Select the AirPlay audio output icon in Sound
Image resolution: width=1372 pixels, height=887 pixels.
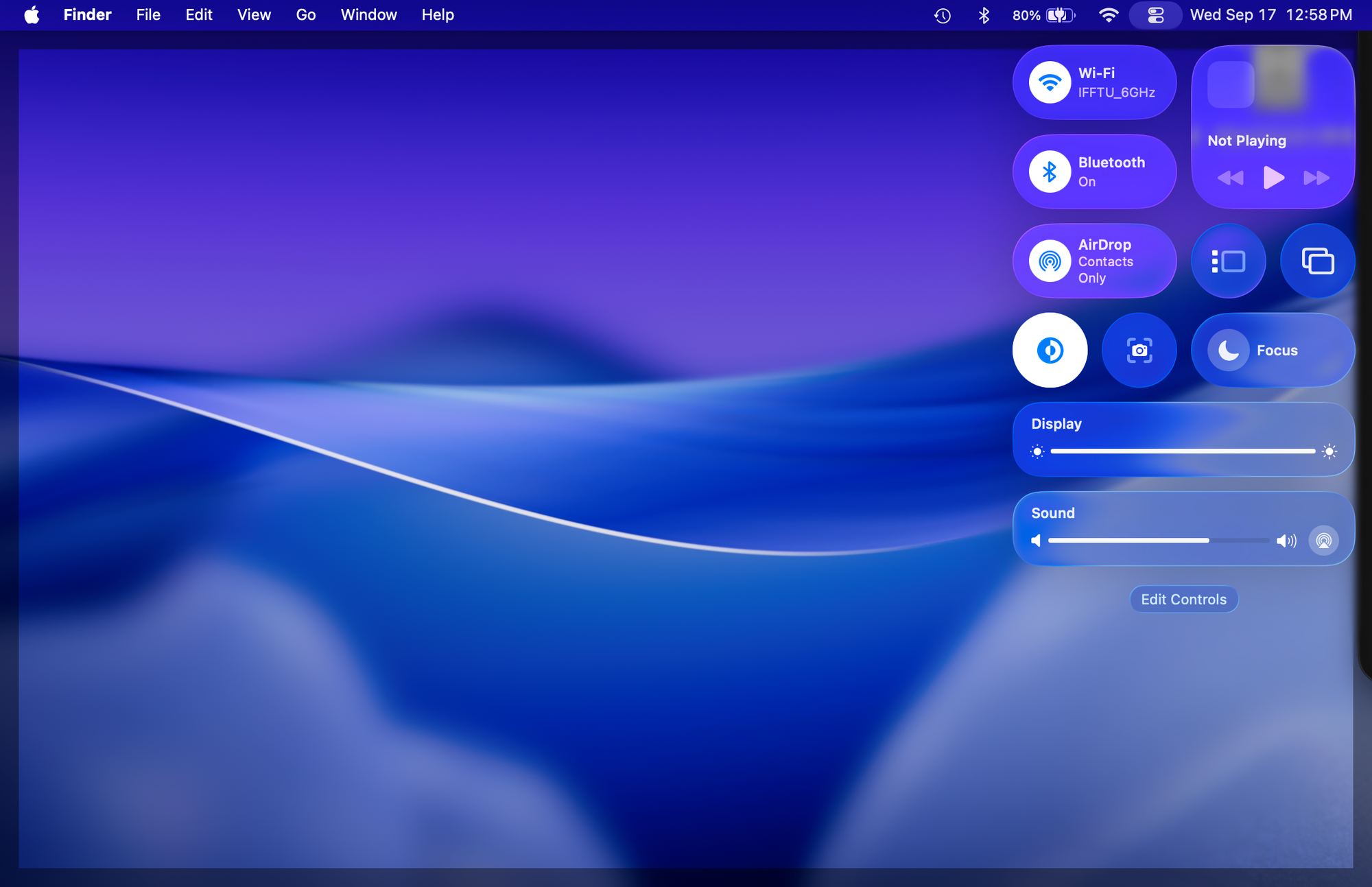[1324, 541]
